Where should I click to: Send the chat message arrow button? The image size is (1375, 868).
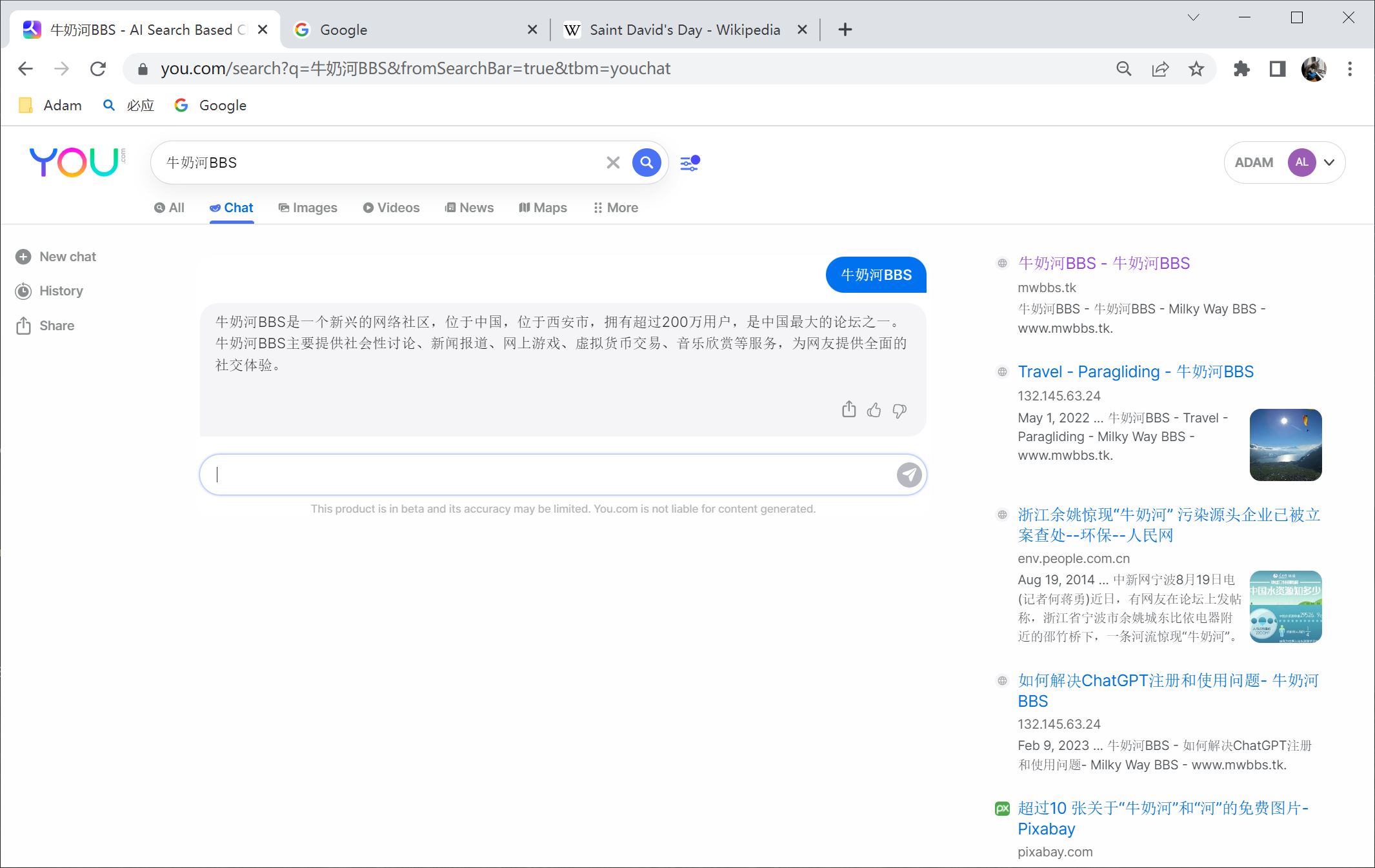(909, 475)
